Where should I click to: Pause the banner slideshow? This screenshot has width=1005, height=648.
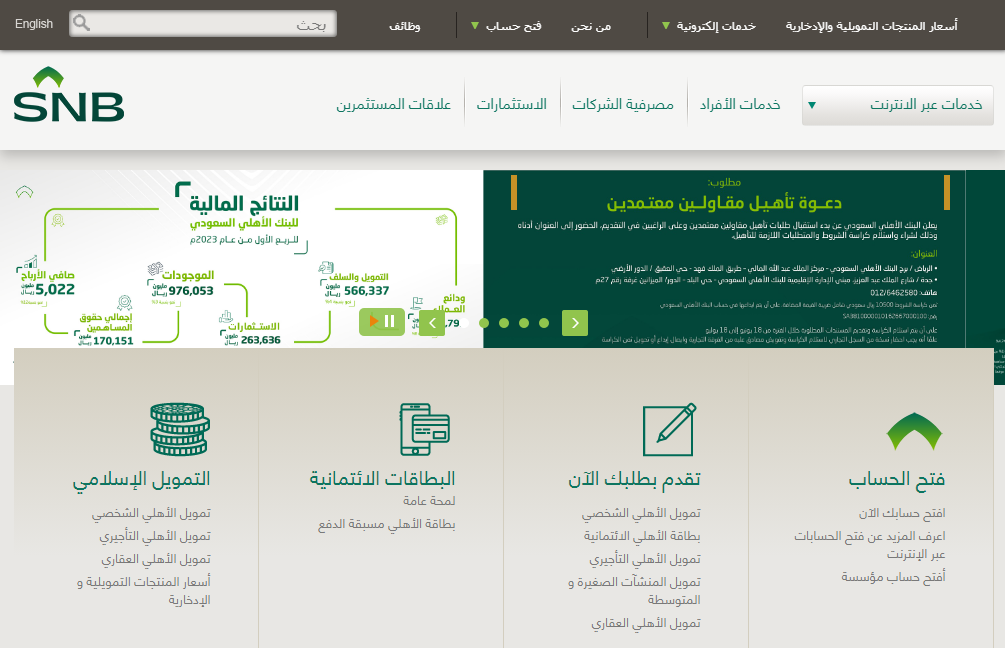(x=382, y=322)
